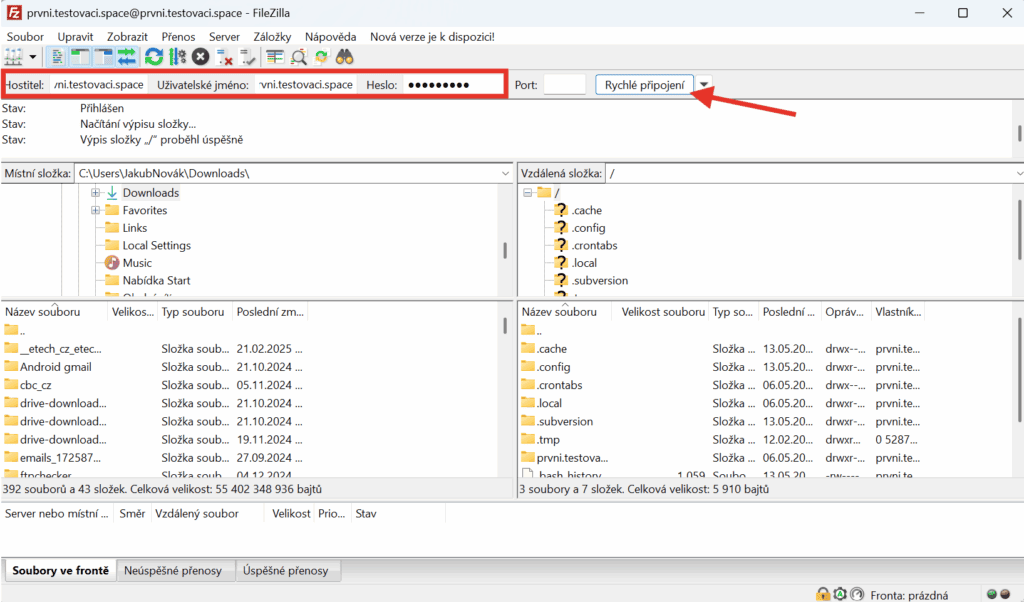
Task: Sort remote files by Opráv... column
Action: tap(844, 312)
